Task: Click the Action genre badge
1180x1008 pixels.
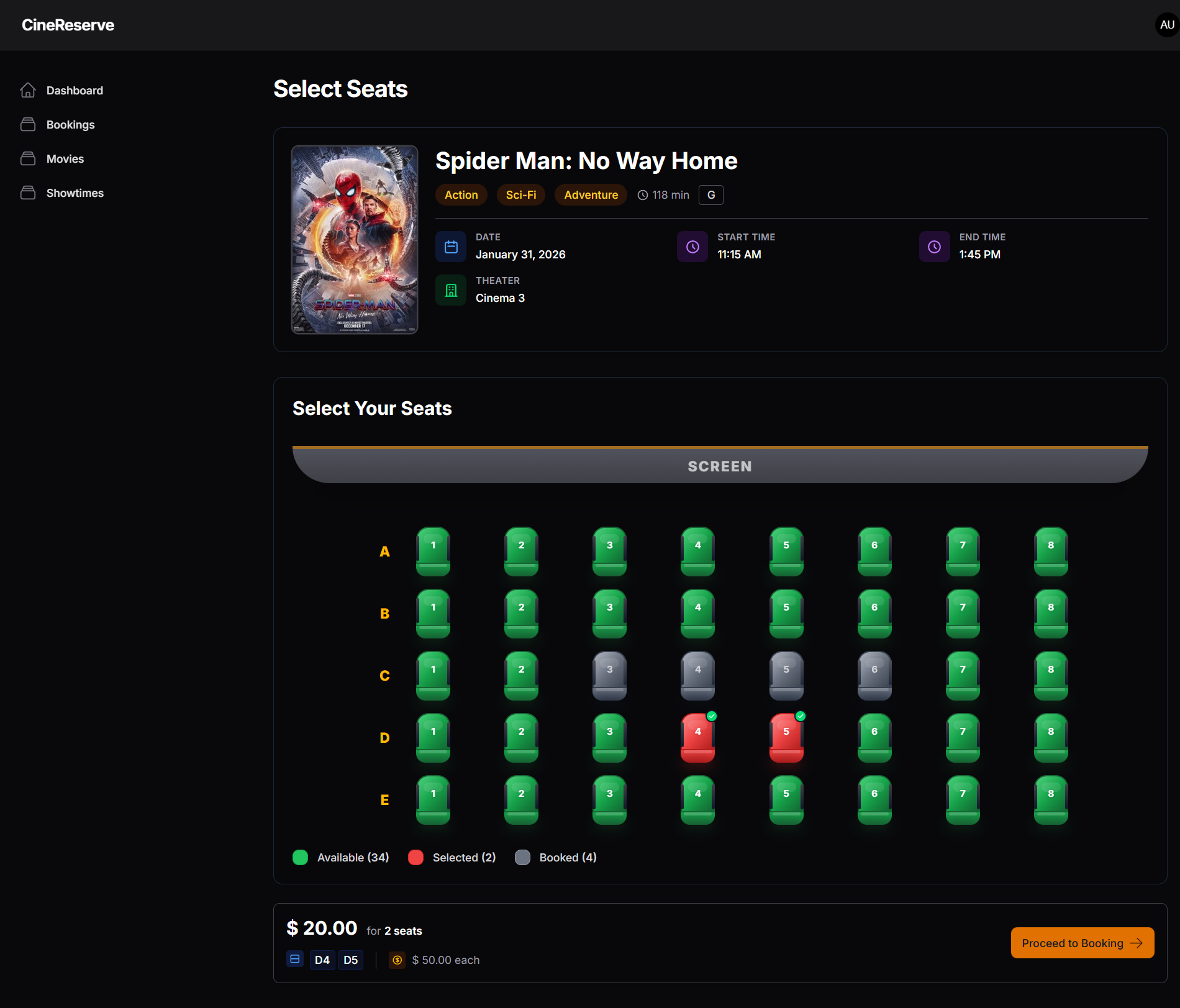Action: click(461, 194)
